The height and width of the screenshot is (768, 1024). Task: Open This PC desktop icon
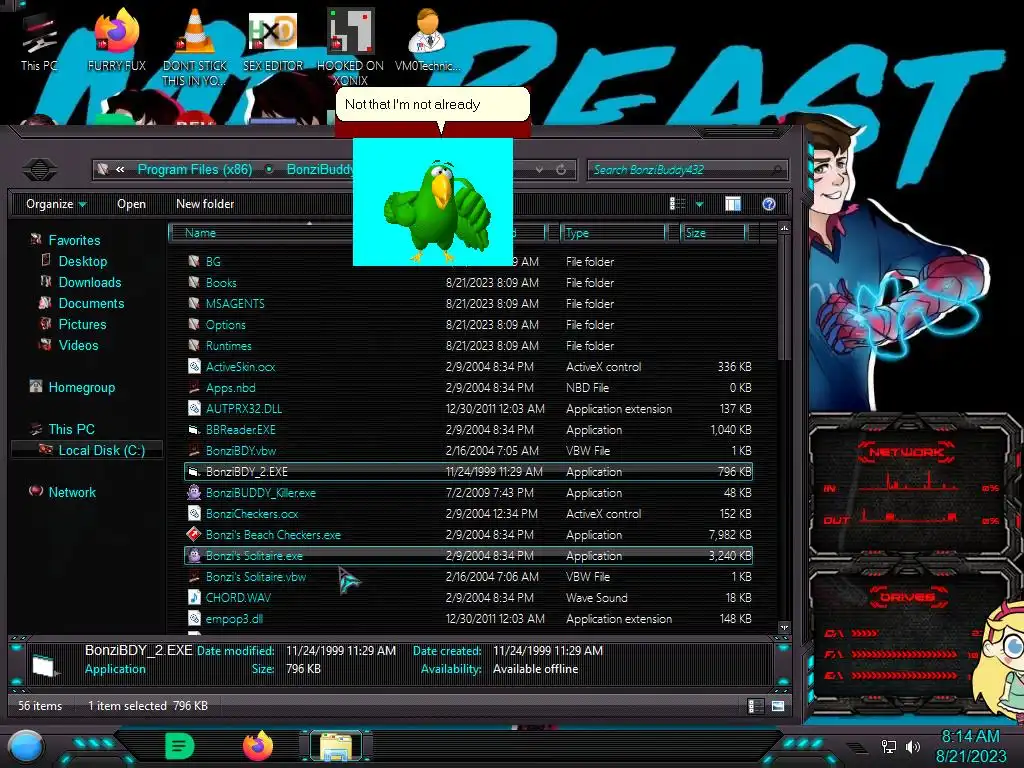coord(39,42)
